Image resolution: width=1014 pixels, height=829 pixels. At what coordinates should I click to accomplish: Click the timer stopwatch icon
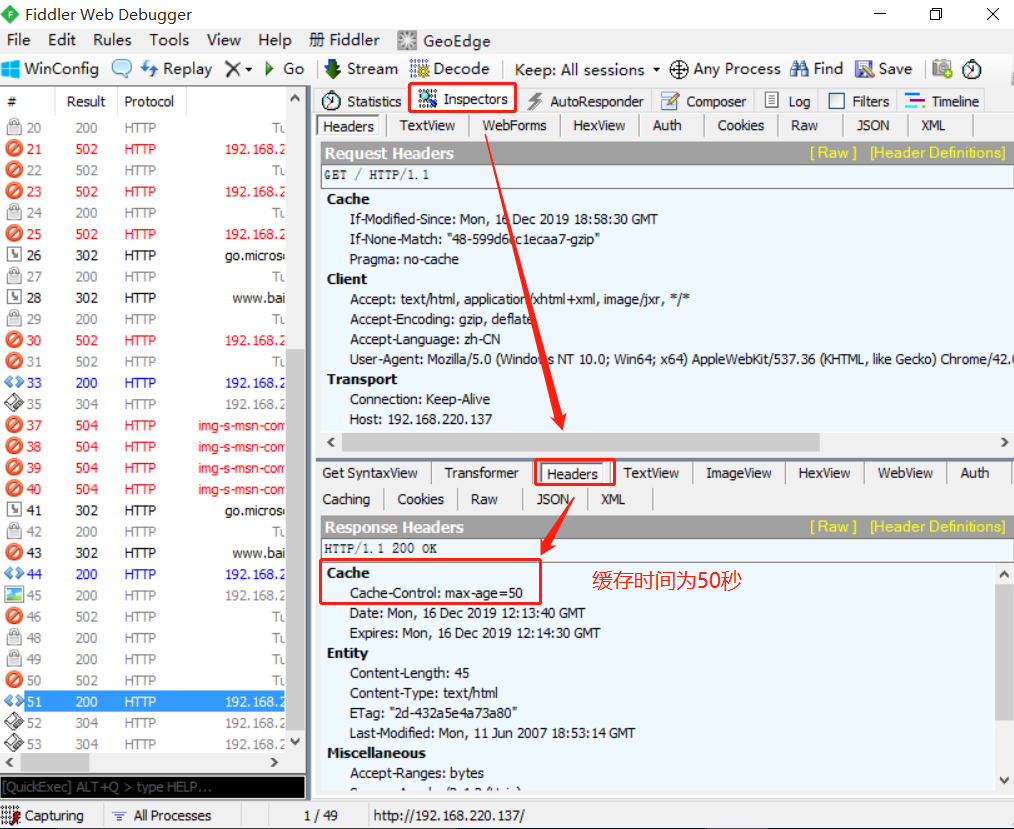coord(972,69)
